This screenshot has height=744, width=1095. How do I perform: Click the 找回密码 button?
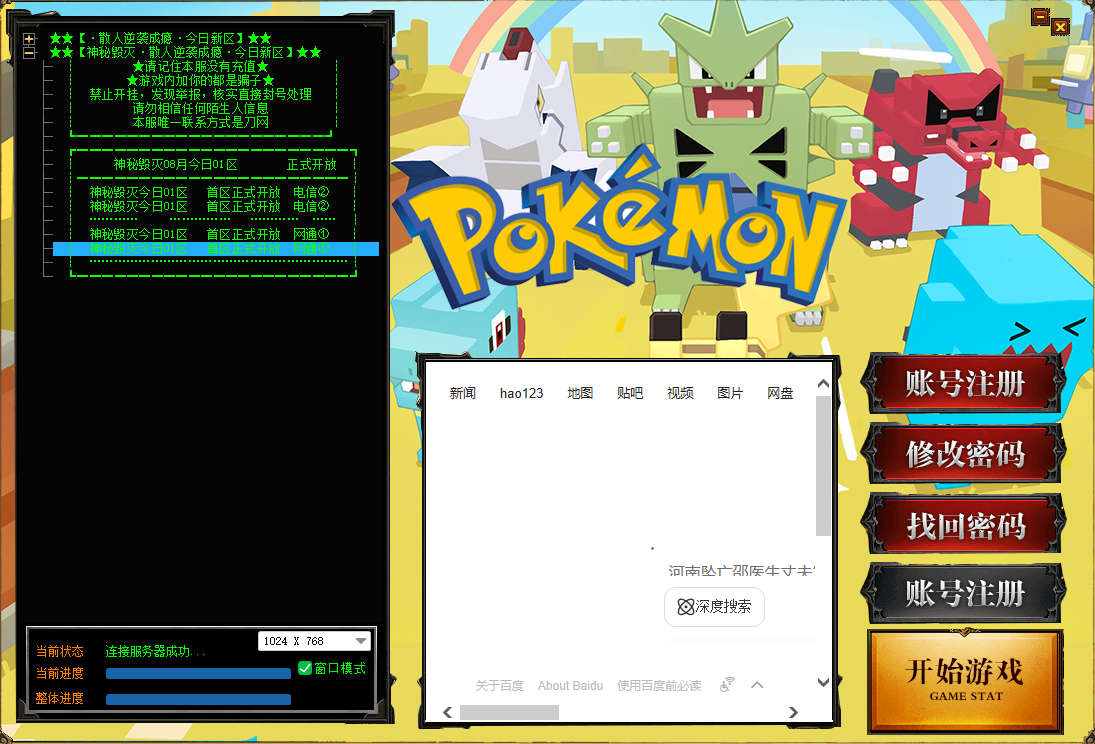[964, 524]
